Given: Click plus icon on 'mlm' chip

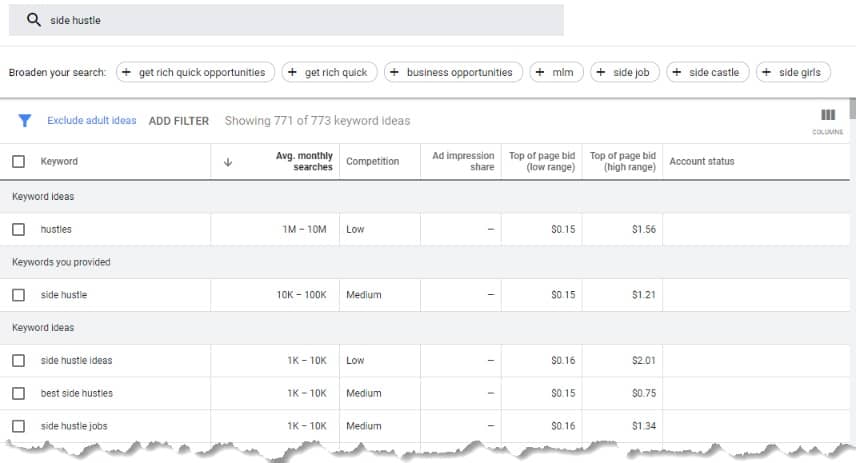Looking at the screenshot, I should click(x=539, y=72).
